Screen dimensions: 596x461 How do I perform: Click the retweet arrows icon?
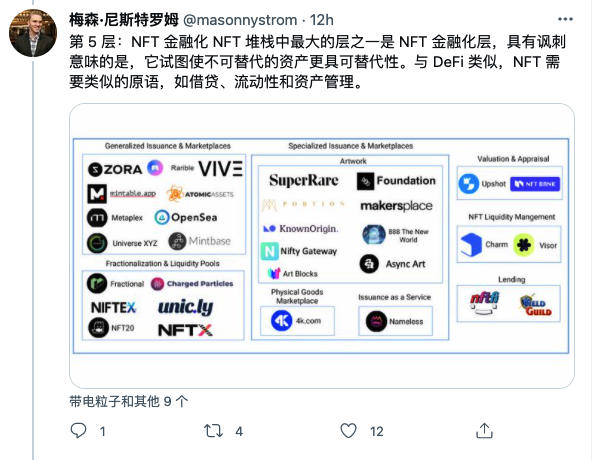[213, 431]
